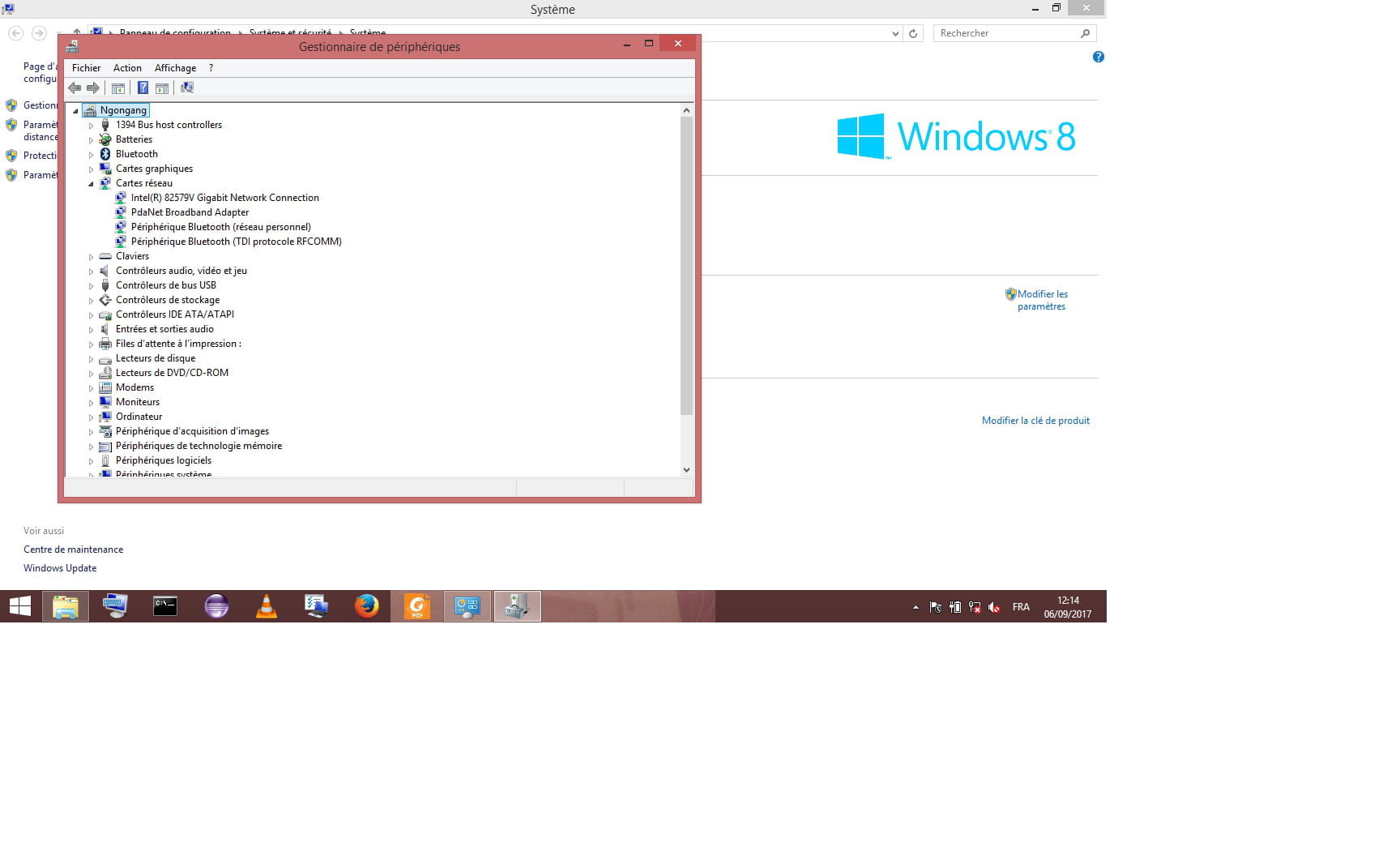Expand the Contrôleurs de bus USB node
1400x864 pixels.
pyautogui.click(x=91, y=286)
